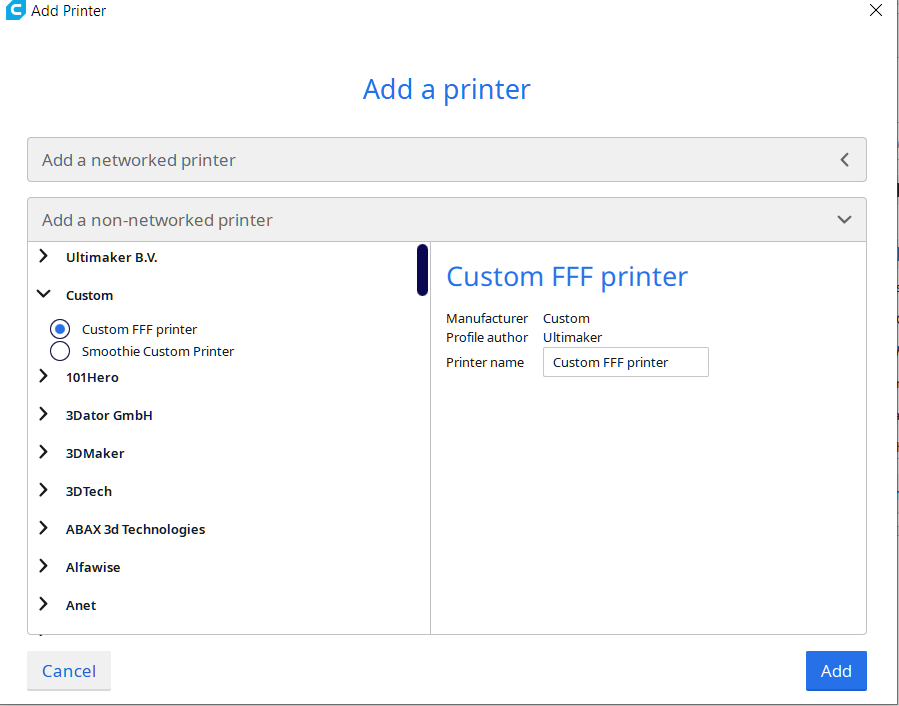Expand the ABAX 3d Technologies chevron
899x706 pixels.
(44, 528)
